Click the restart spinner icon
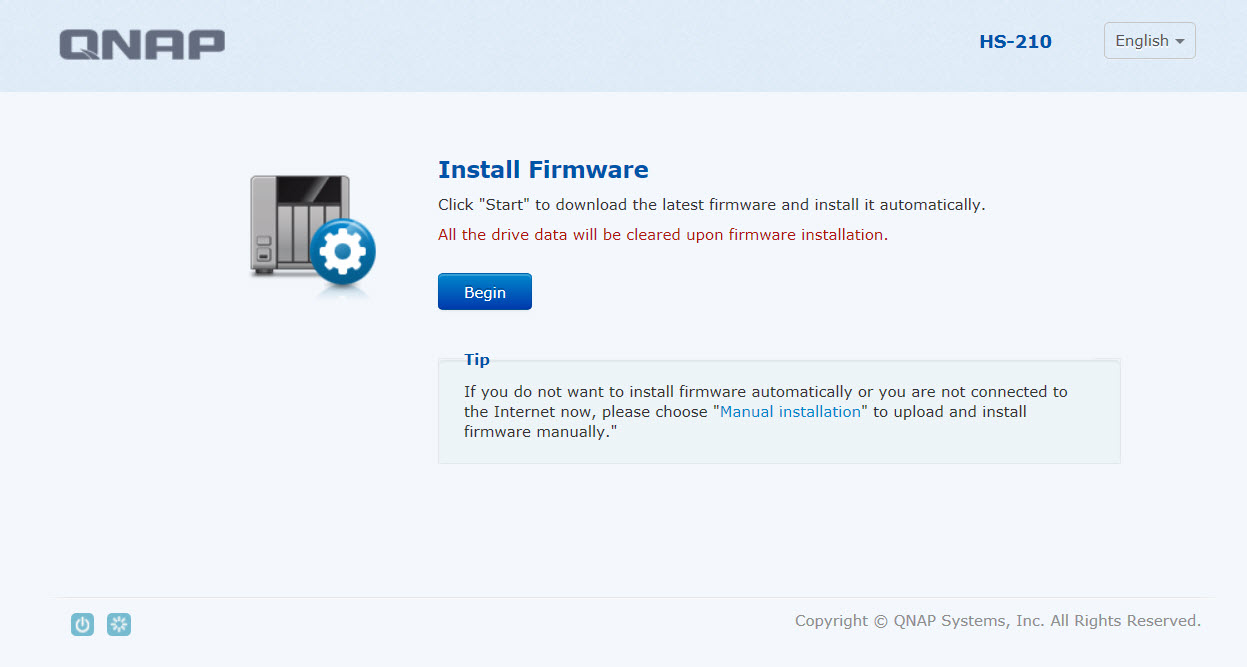1247x667 pixels. 119,625
